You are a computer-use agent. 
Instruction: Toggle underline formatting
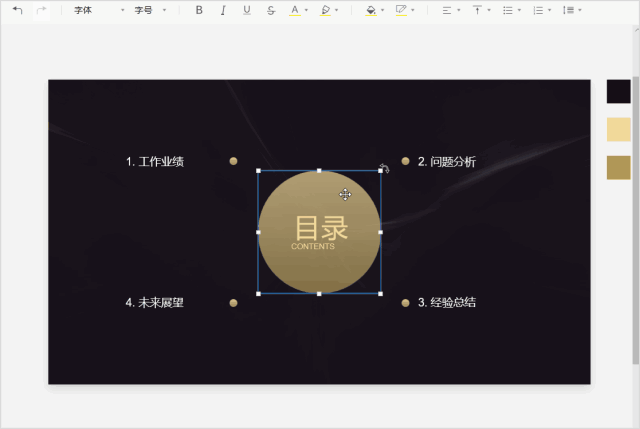pos(247,10)
